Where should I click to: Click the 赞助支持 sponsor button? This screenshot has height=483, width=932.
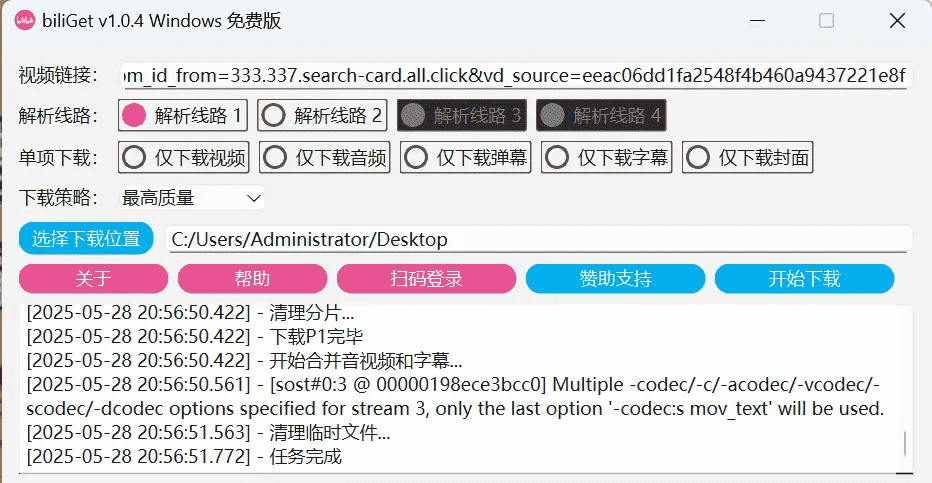point(615,278)
